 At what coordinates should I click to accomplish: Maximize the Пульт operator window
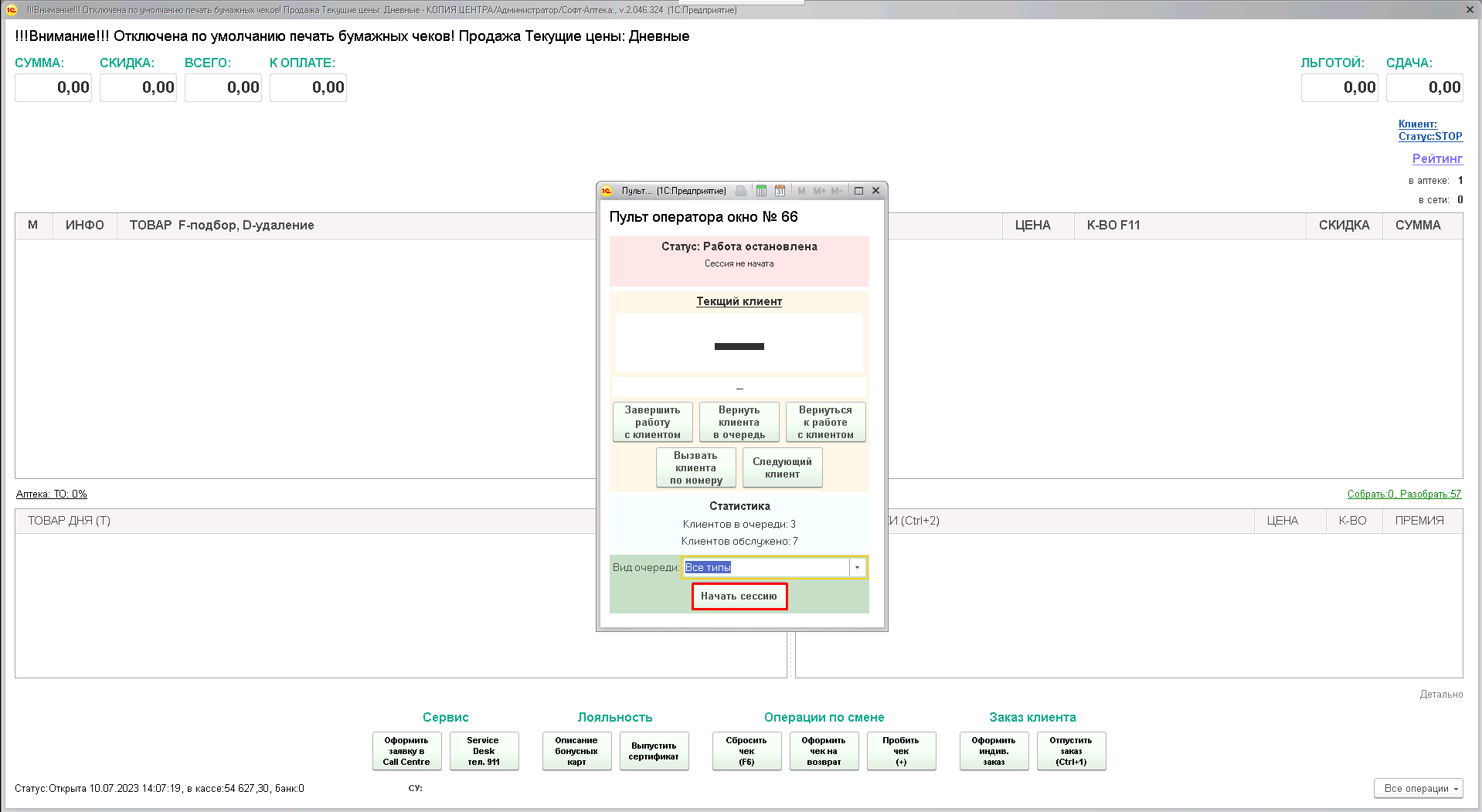[x=858, y=191]
